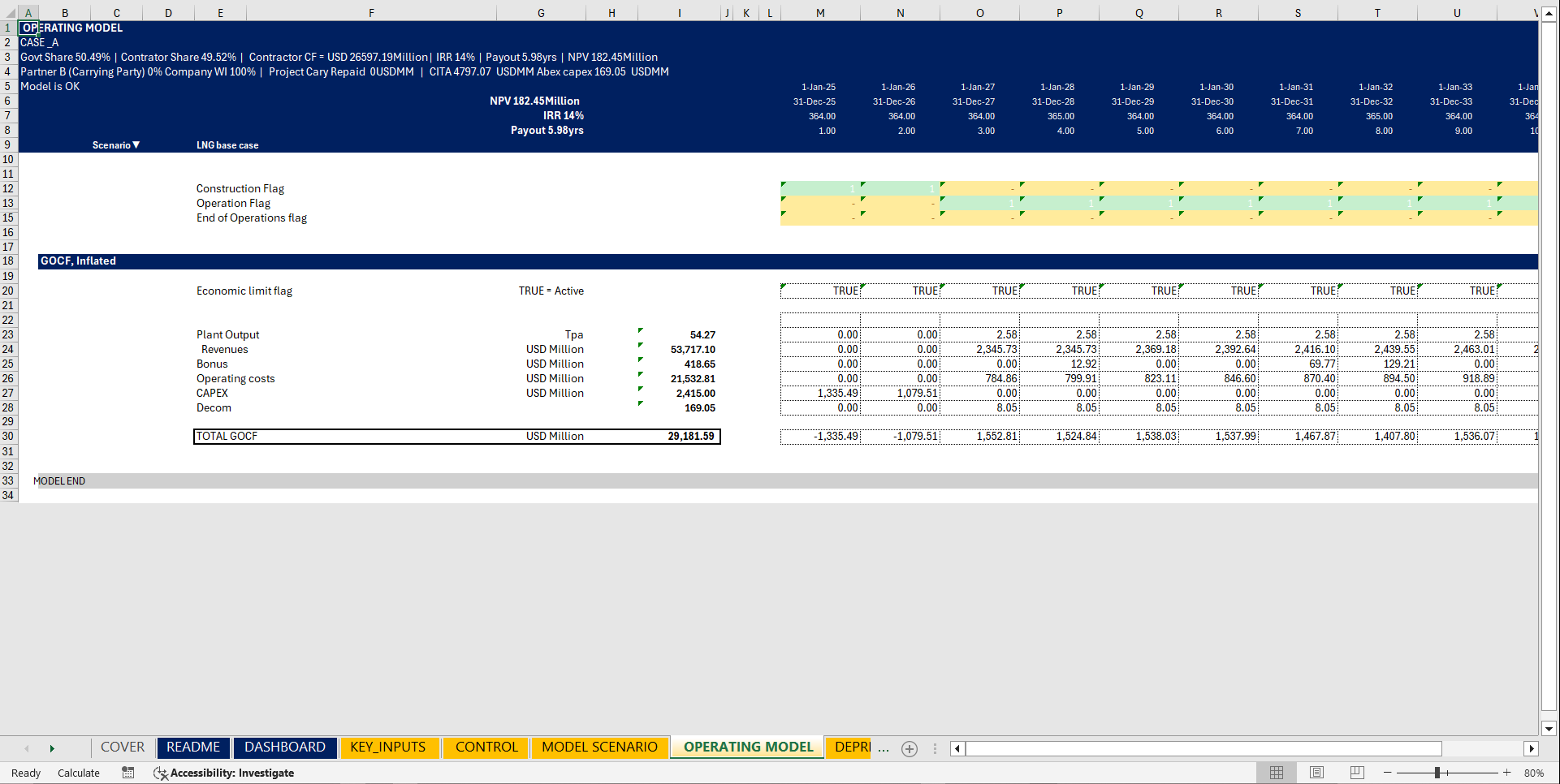Click the 80% zoom percentage button

[1534, 773]
